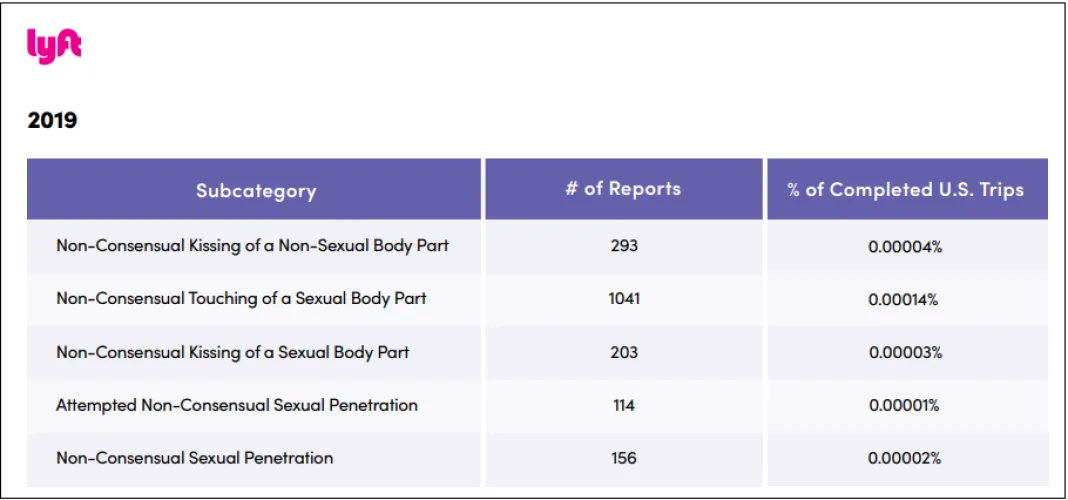Click Attempted Non-Consensual Sexual Penetration row label
The height and width of the screenshot is (500, 1068).
click(237, 405)
